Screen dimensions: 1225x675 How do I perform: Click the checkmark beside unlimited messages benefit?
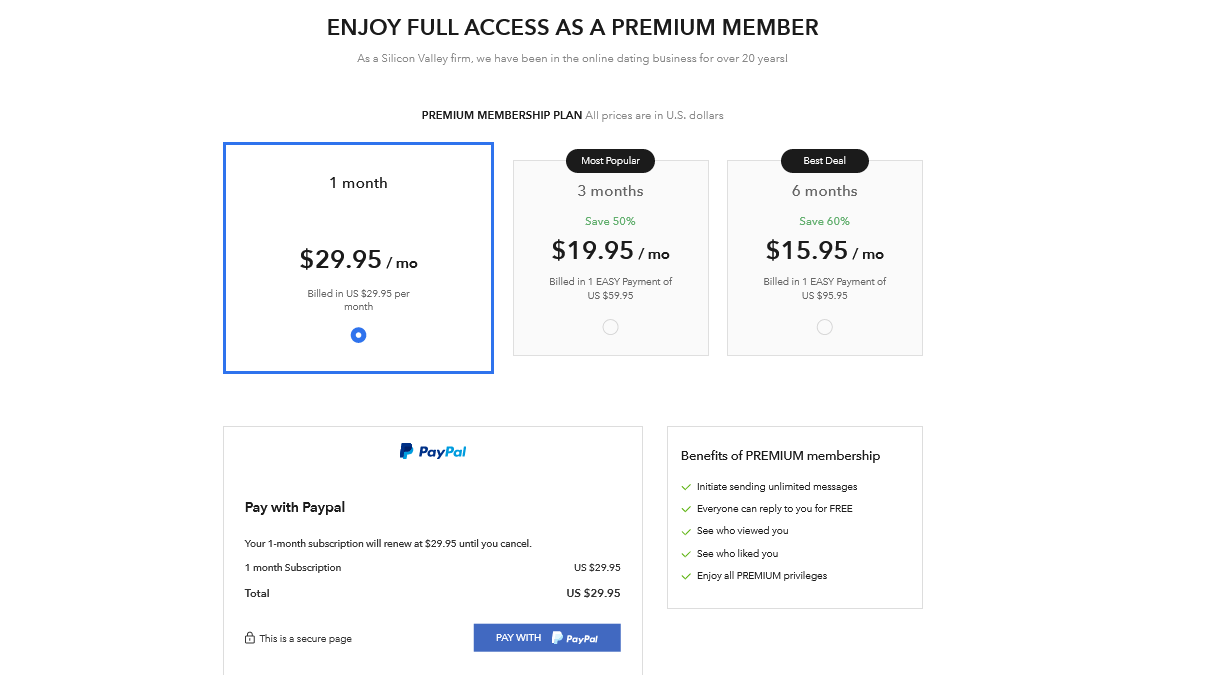pos(686,487)
